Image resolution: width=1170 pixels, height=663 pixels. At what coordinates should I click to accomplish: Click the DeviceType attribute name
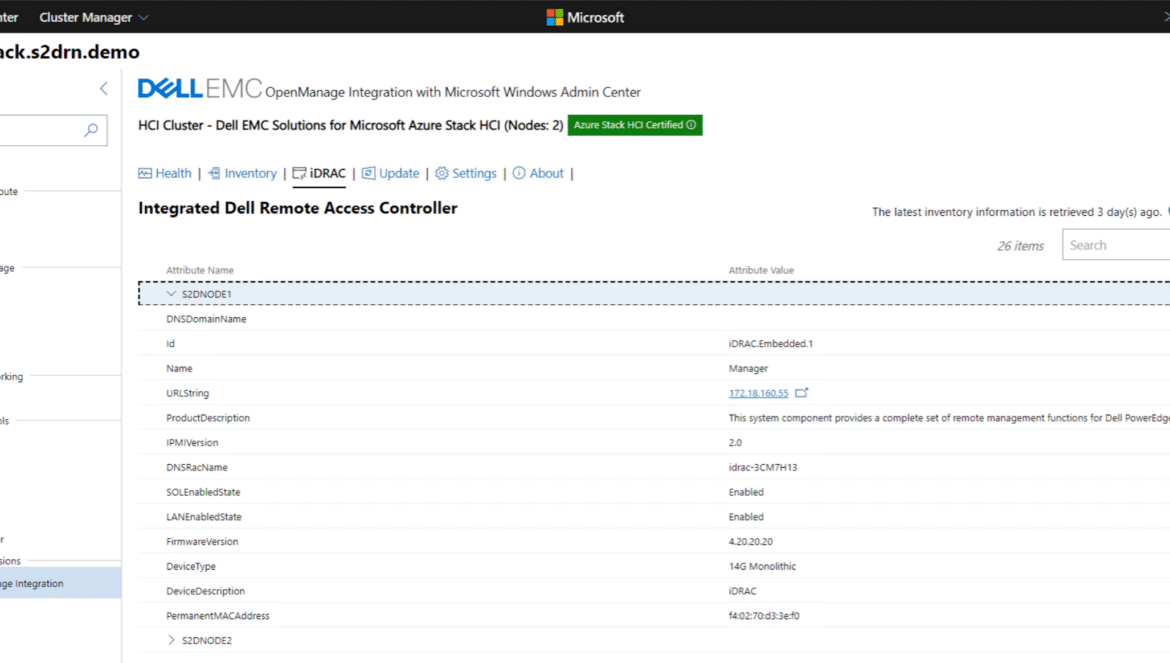191,566
